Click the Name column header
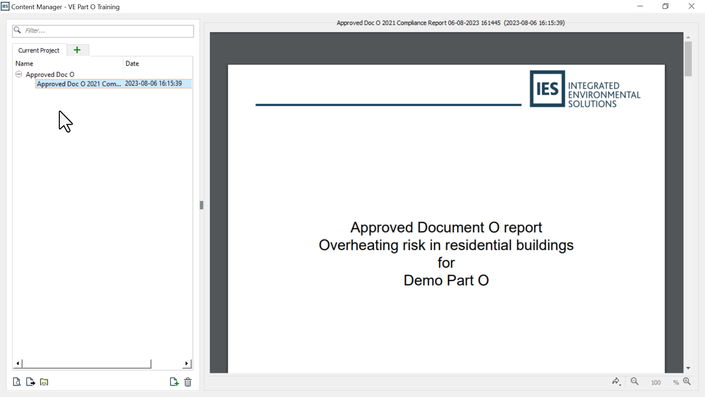705x397 pixels. pyautogui.click(x=24, y=63)
